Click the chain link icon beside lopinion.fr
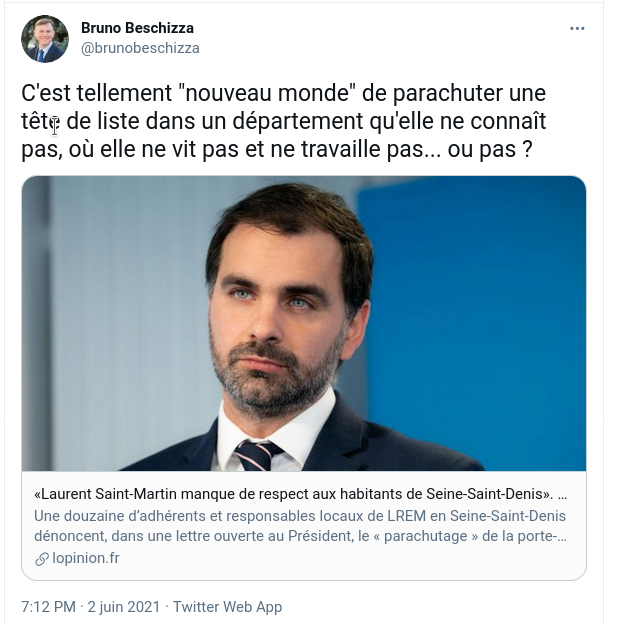Screen dimensions: 618x624 pyautogui.click(x=41, y=558)
